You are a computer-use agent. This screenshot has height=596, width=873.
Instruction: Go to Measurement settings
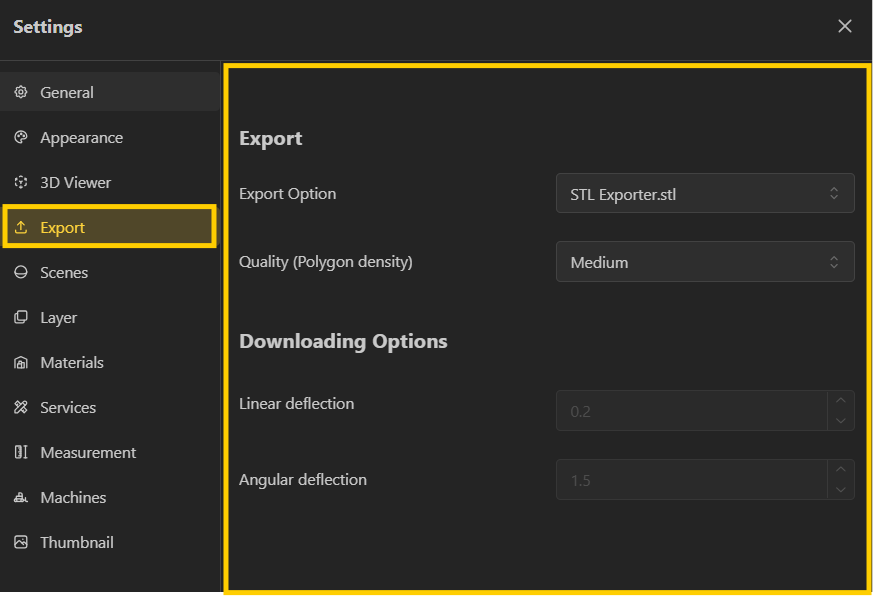pos(88,452)
